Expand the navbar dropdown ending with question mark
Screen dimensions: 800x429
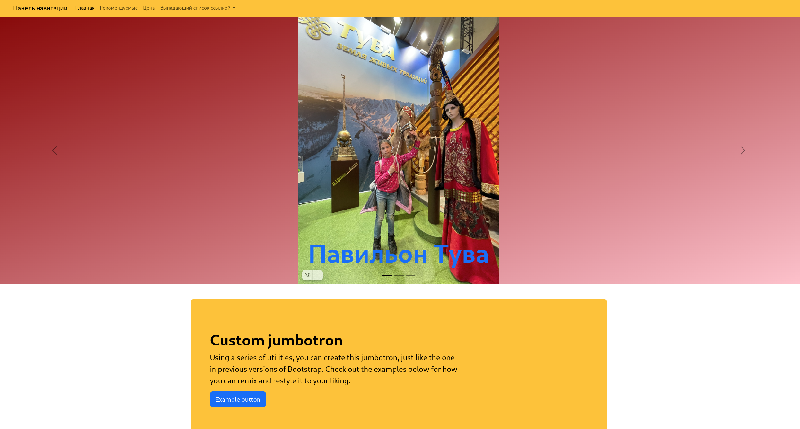click(198, 8)
